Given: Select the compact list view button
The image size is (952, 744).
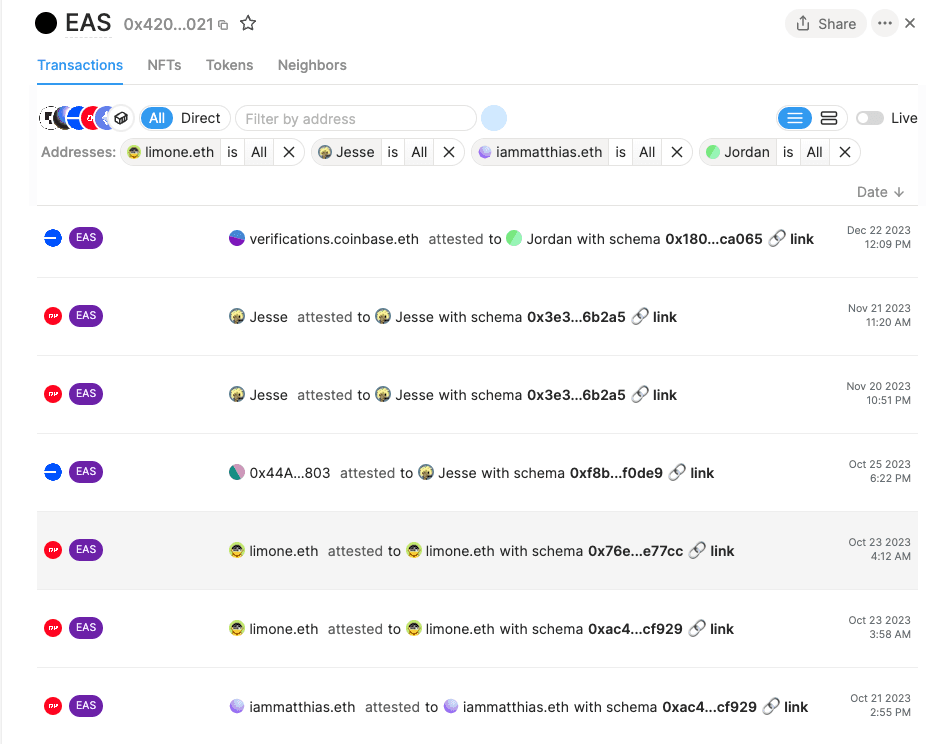Looking at the screenshot, I should coord(795,118).
